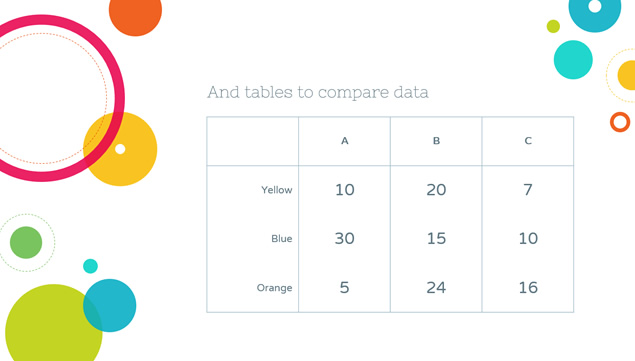The image size is (635, 361).
Task: Select the column C header cell
Action: coord(528,141)
